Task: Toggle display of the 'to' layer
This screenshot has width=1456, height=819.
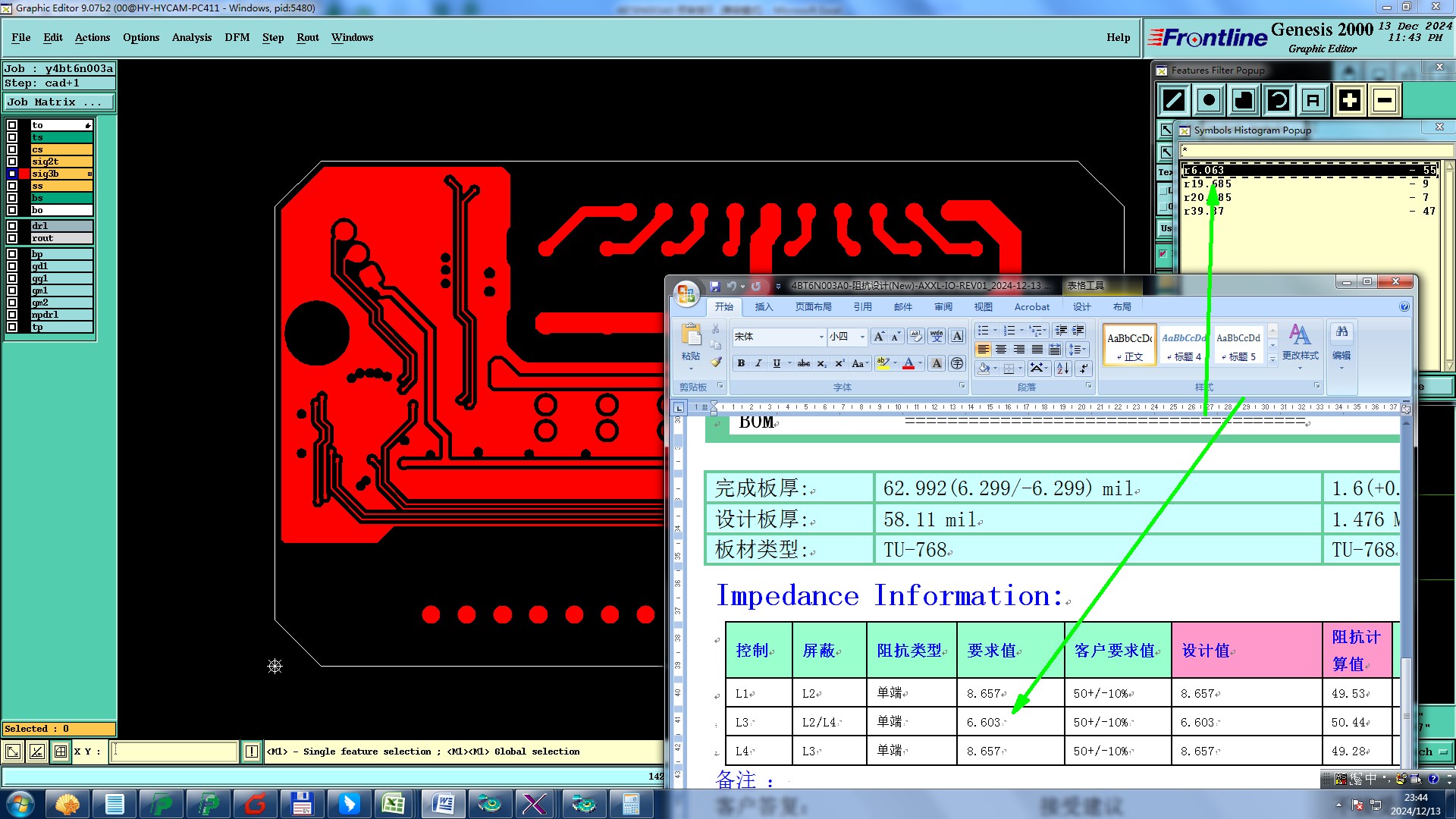Action: click(x=12, y=125)
